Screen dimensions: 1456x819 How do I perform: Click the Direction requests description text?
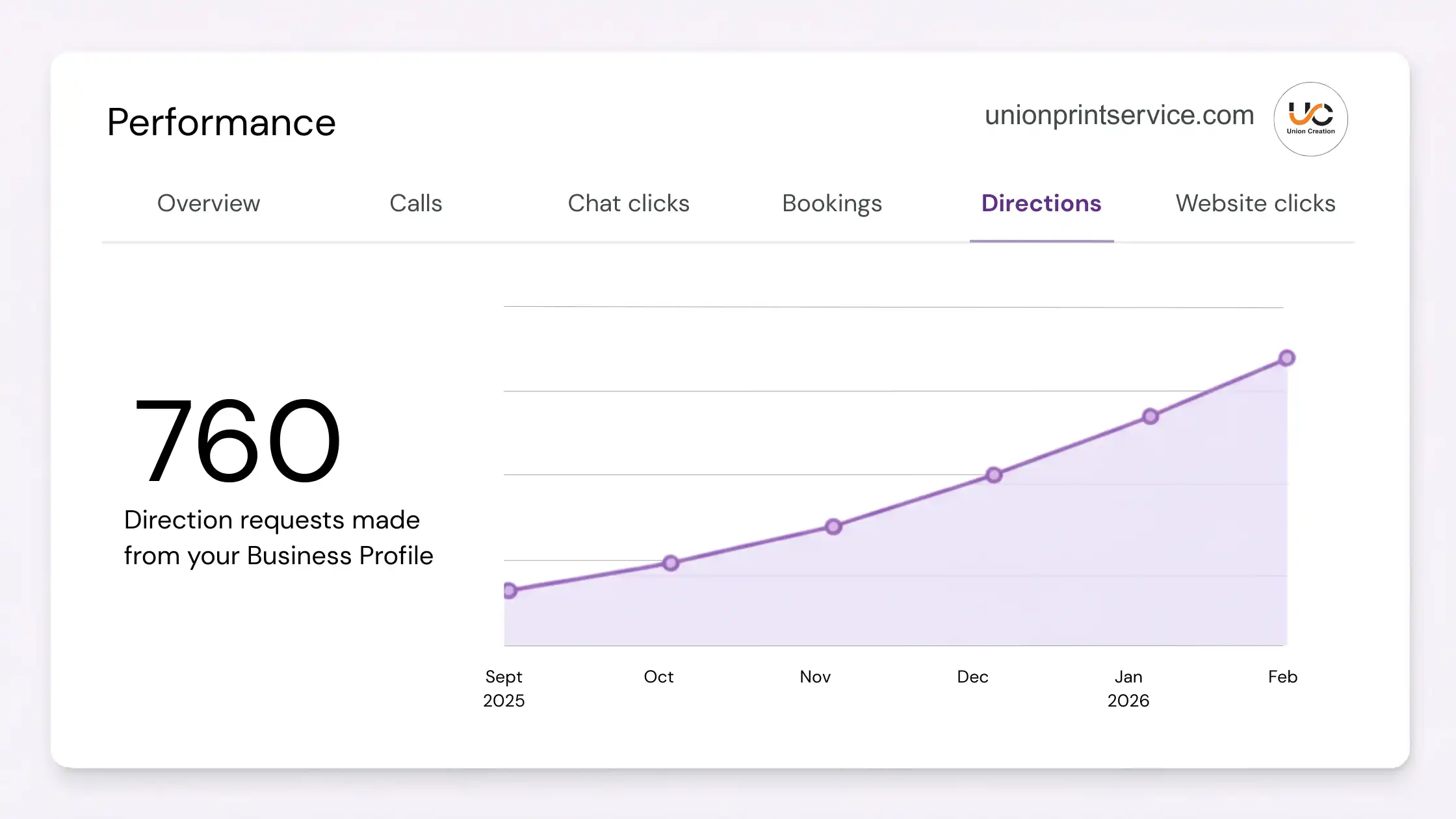tap(278, 538)
